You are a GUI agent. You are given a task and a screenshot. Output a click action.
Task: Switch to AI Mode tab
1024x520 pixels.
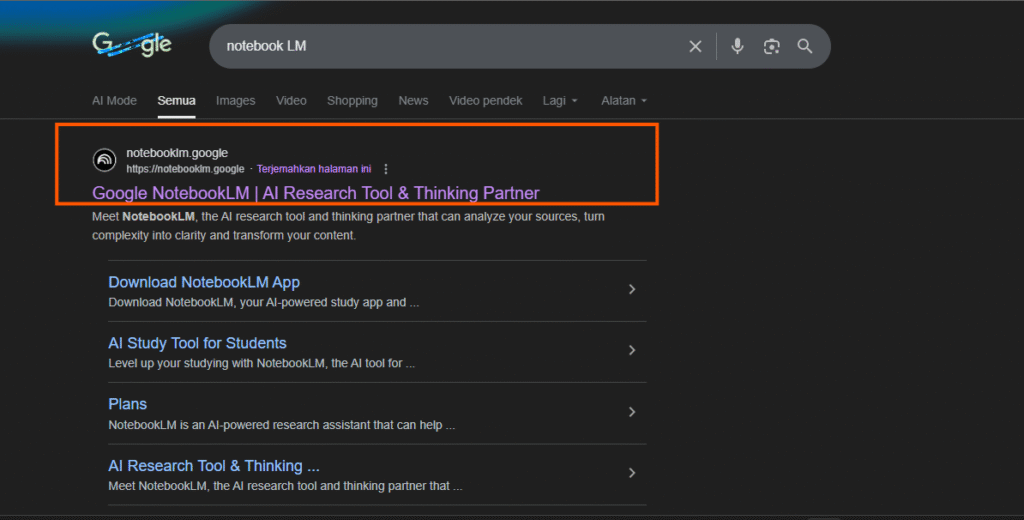[x=114, y=101]
